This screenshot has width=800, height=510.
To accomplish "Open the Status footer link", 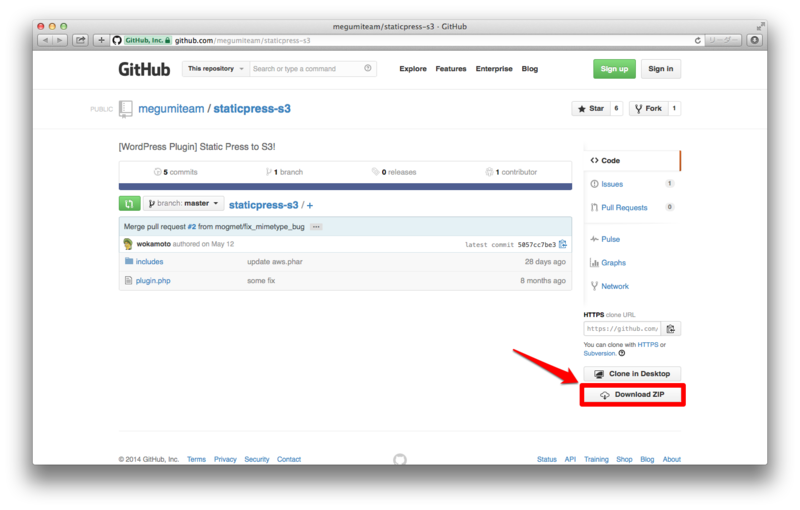I will (x=546, y=460).
